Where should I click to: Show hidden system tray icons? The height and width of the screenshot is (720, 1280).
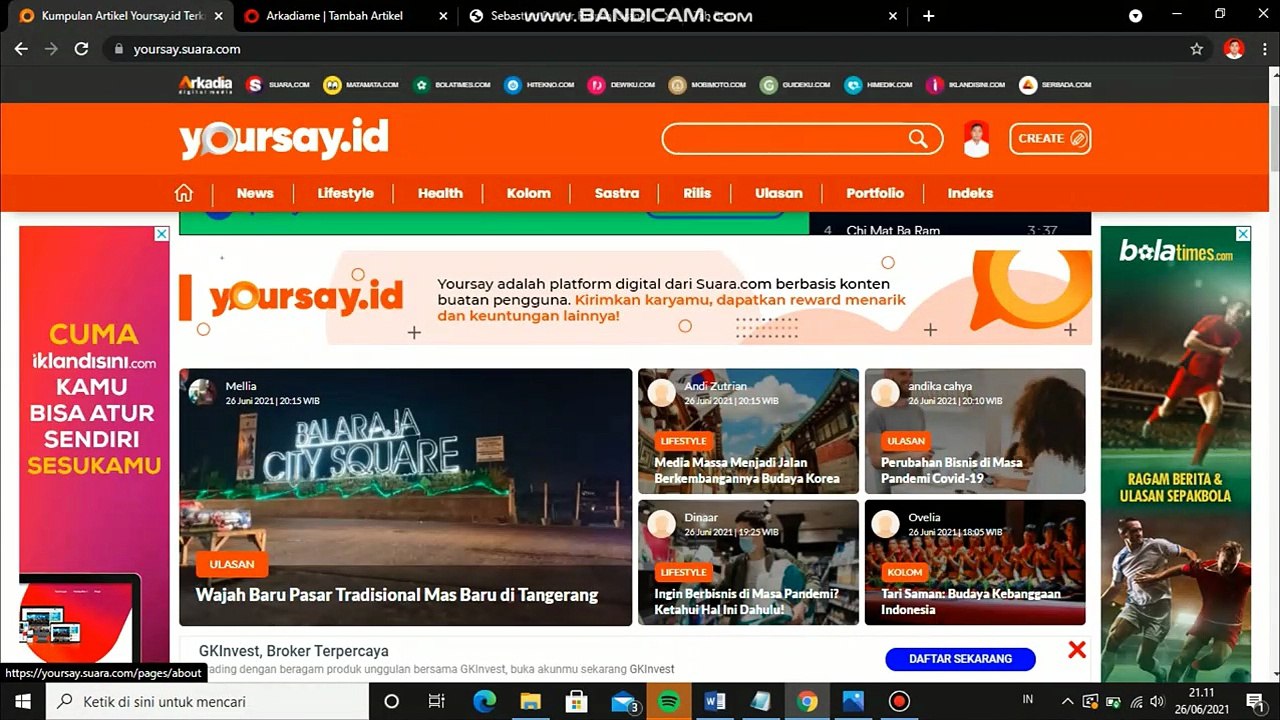[x=1067, y=701]
